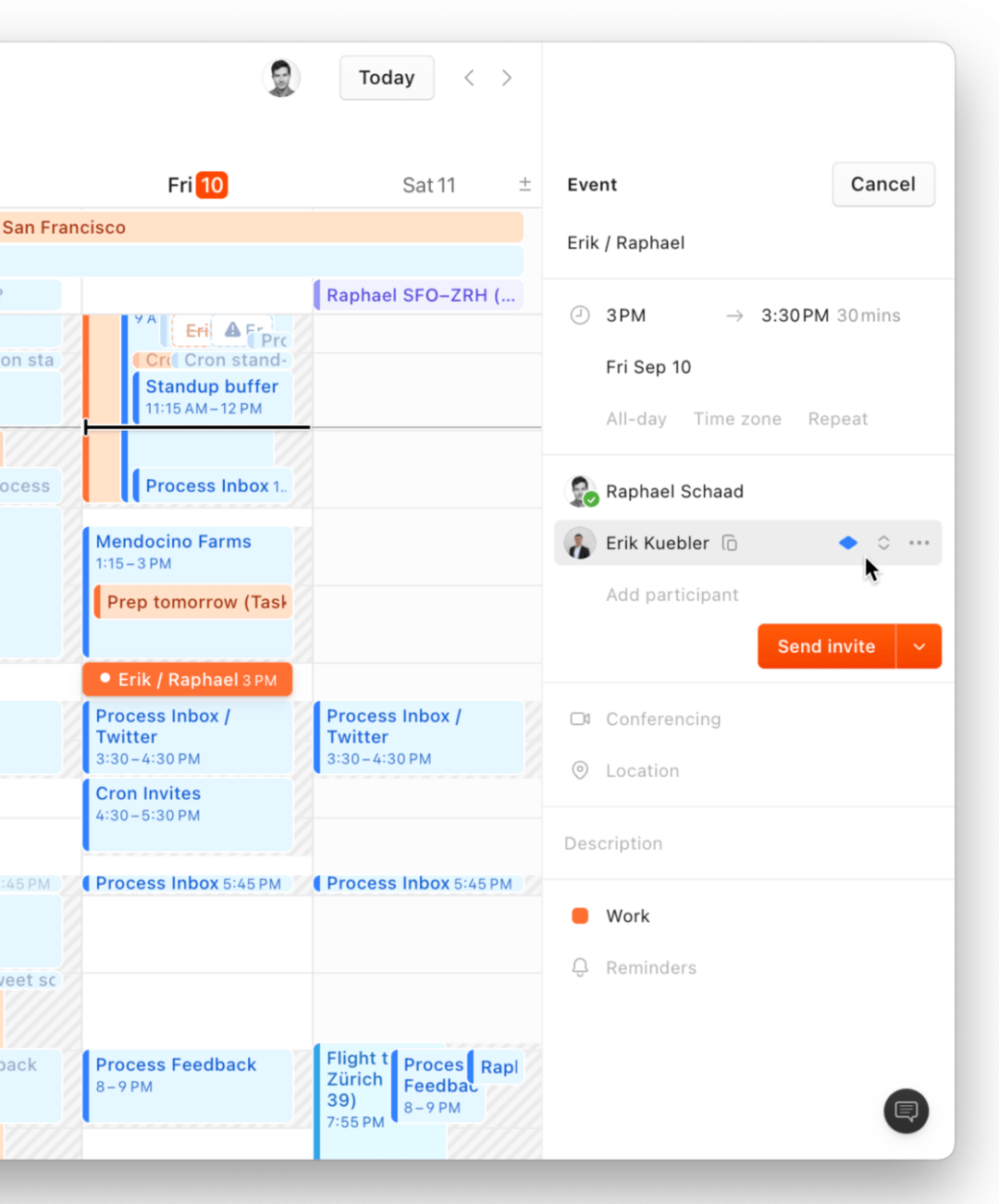Image resolution: width=999 pixels, height=1204 pixels.
Task: Click the blue diamond icon on Erik's row
Action: click(847, 543)
